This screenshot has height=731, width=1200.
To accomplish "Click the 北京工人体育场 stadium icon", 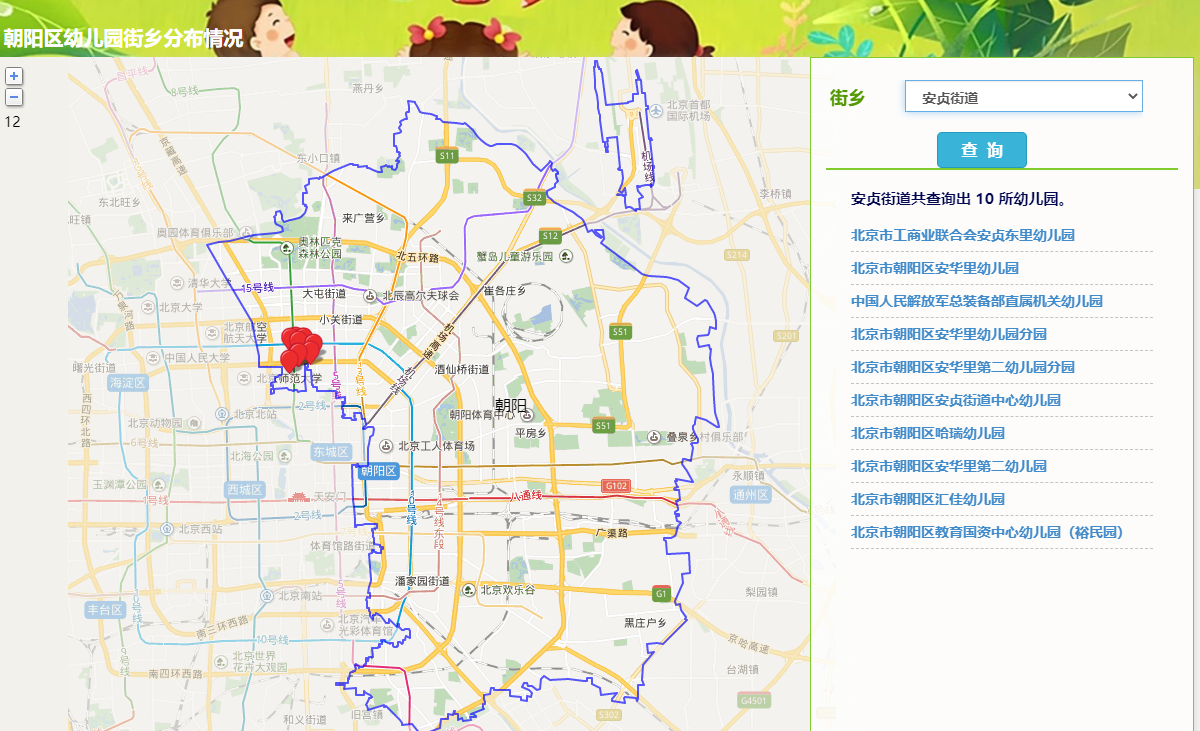I will coord(386,445).
